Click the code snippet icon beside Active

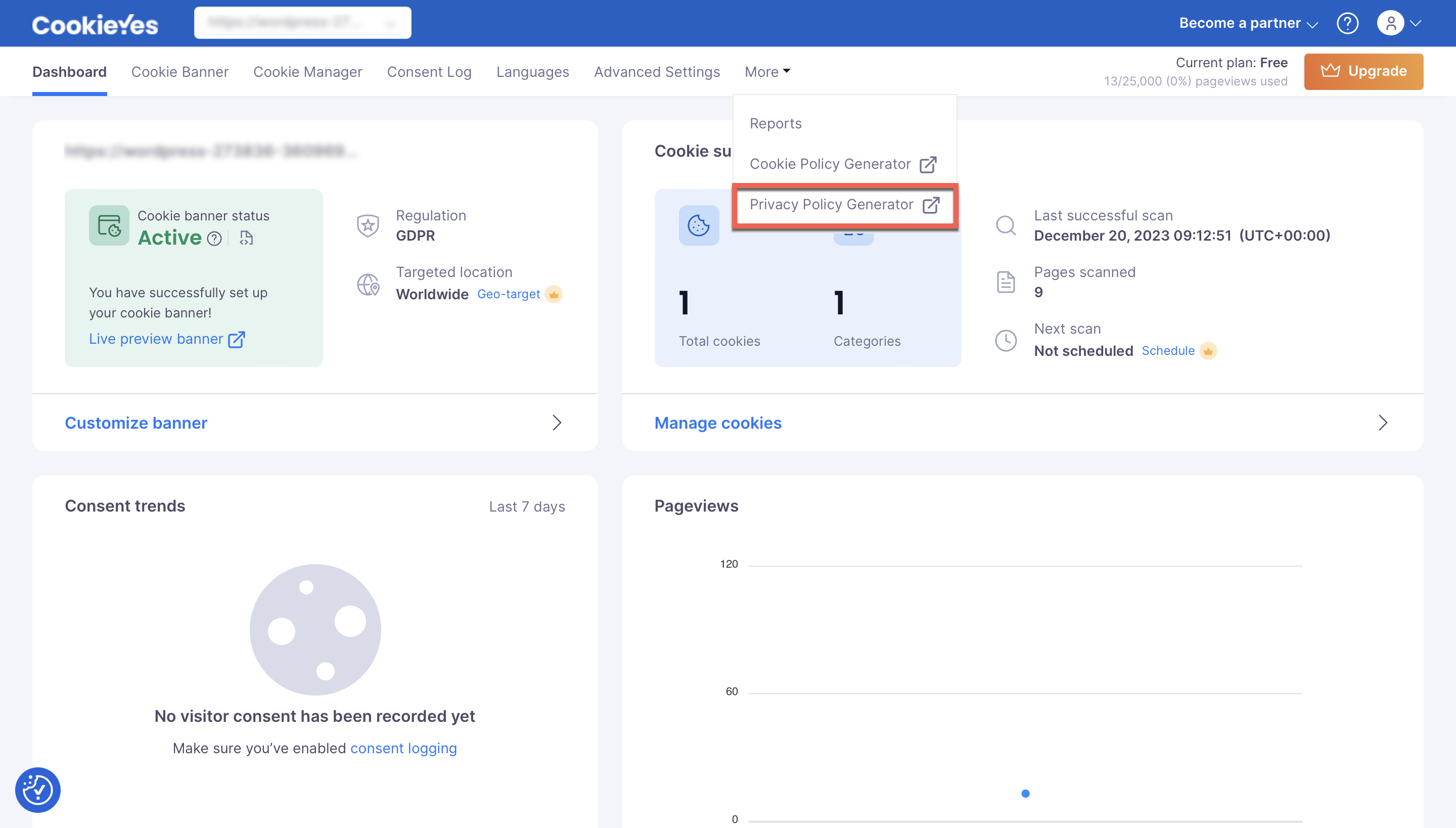pyautogui.click(x=246, y=238)
